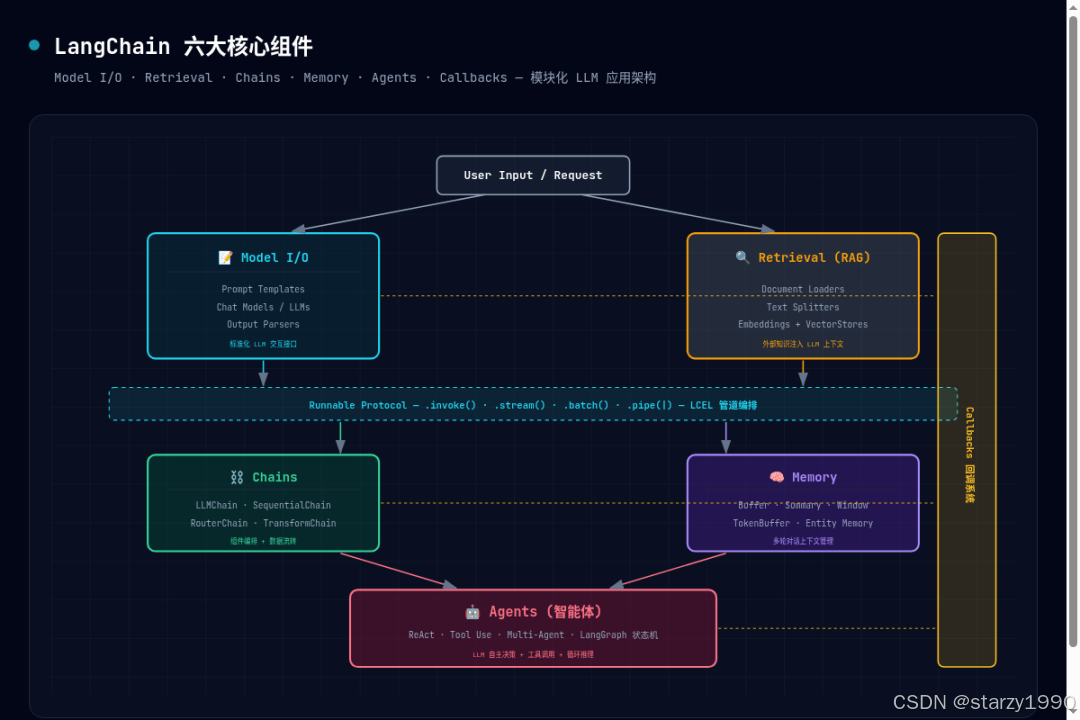Click the "多轮对话上下文管理" caption
This screenshot has height=720, width=1080.
coord(803,541)
